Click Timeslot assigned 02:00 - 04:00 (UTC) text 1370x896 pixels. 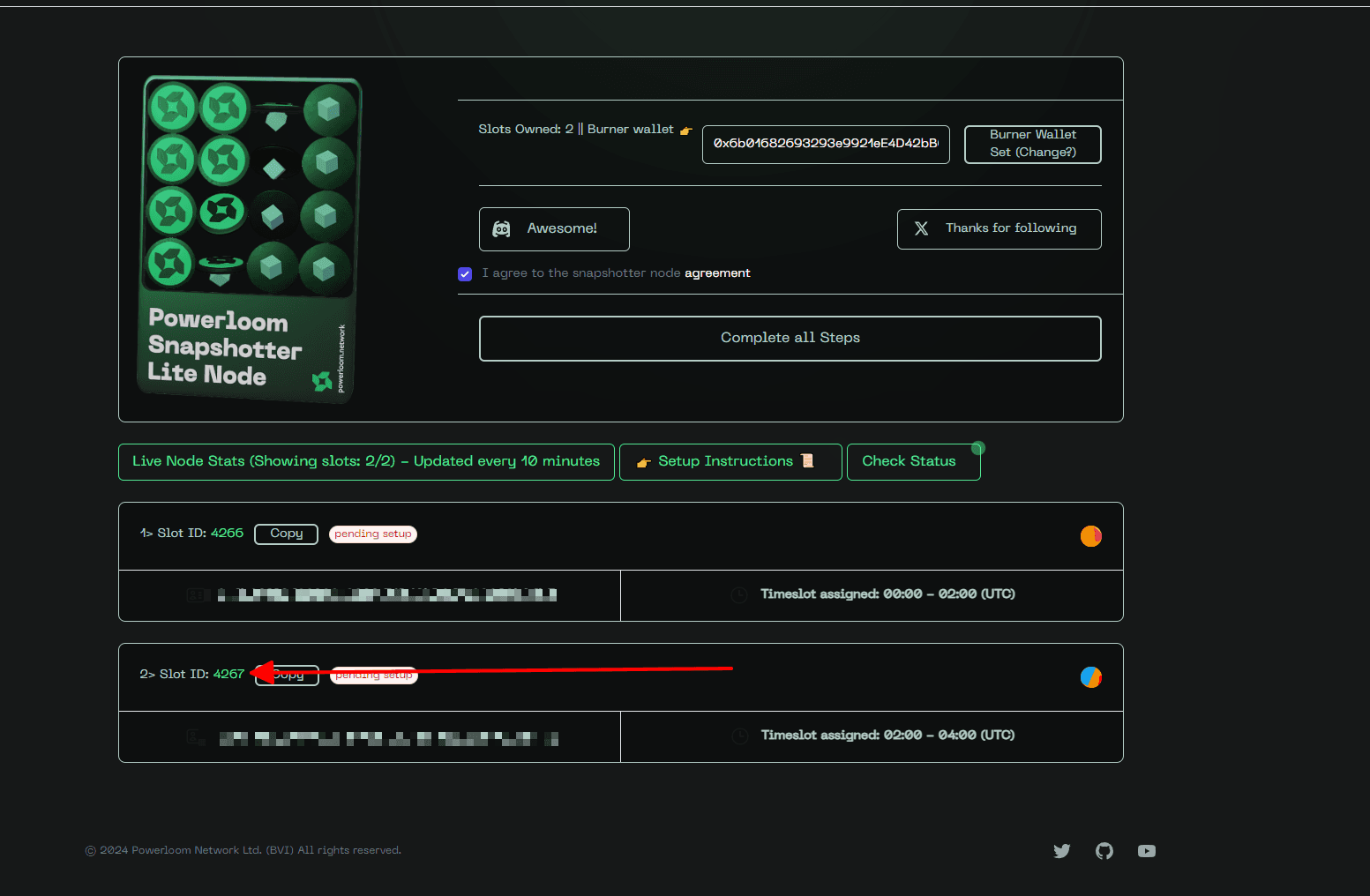pyautogui.click(x=887, y=735)
